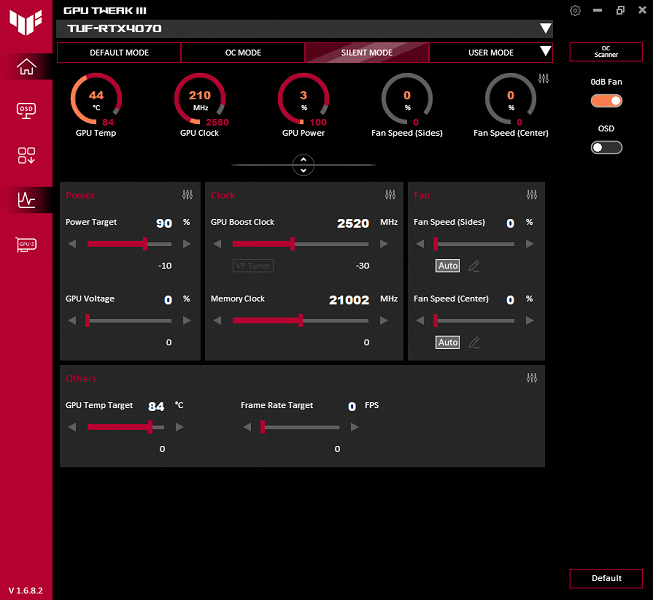Open the OSD settings sidebar icon
This screenshot has height=600, width=653.
[x=26, y=111]
